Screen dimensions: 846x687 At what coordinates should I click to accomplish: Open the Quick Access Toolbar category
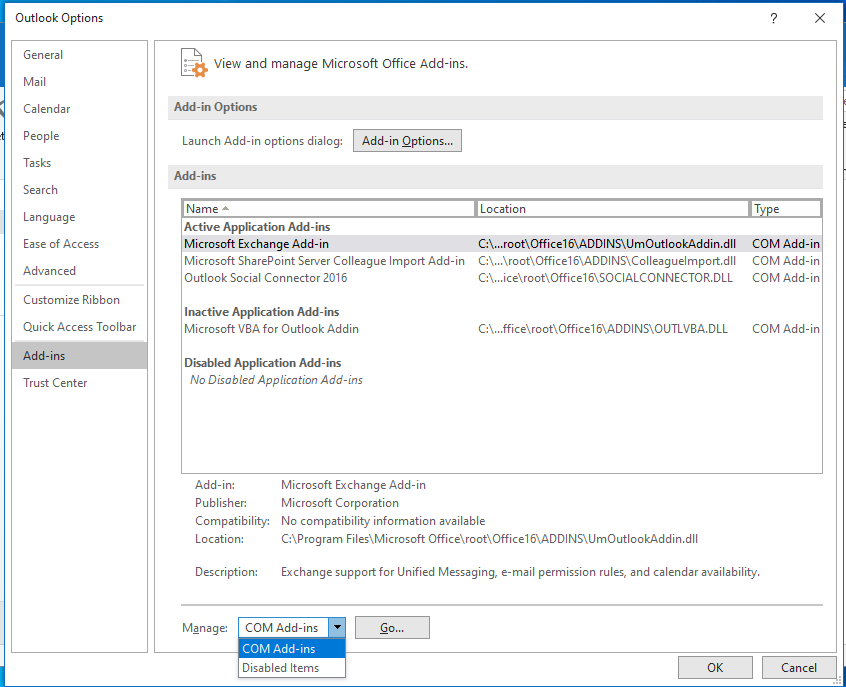79,327
